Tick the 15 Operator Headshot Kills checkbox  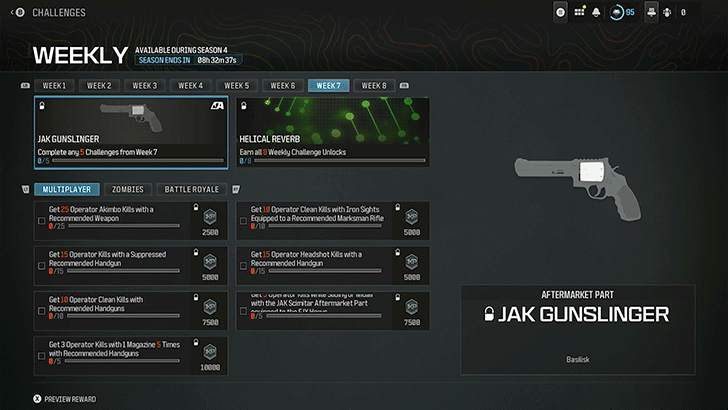pyautogui.click(x=243, y=266)
